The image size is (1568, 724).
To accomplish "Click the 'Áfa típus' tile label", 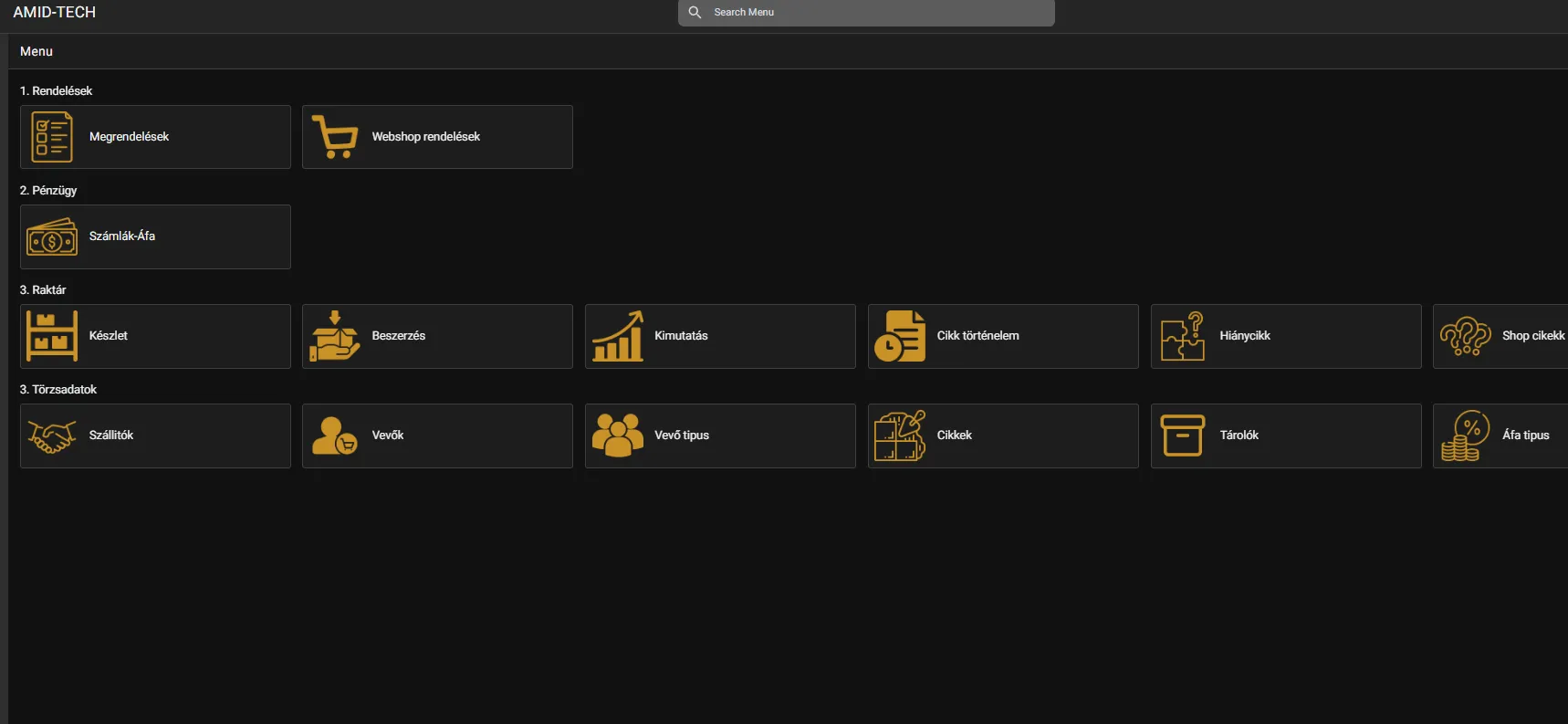I will (x=1526, y=435).
